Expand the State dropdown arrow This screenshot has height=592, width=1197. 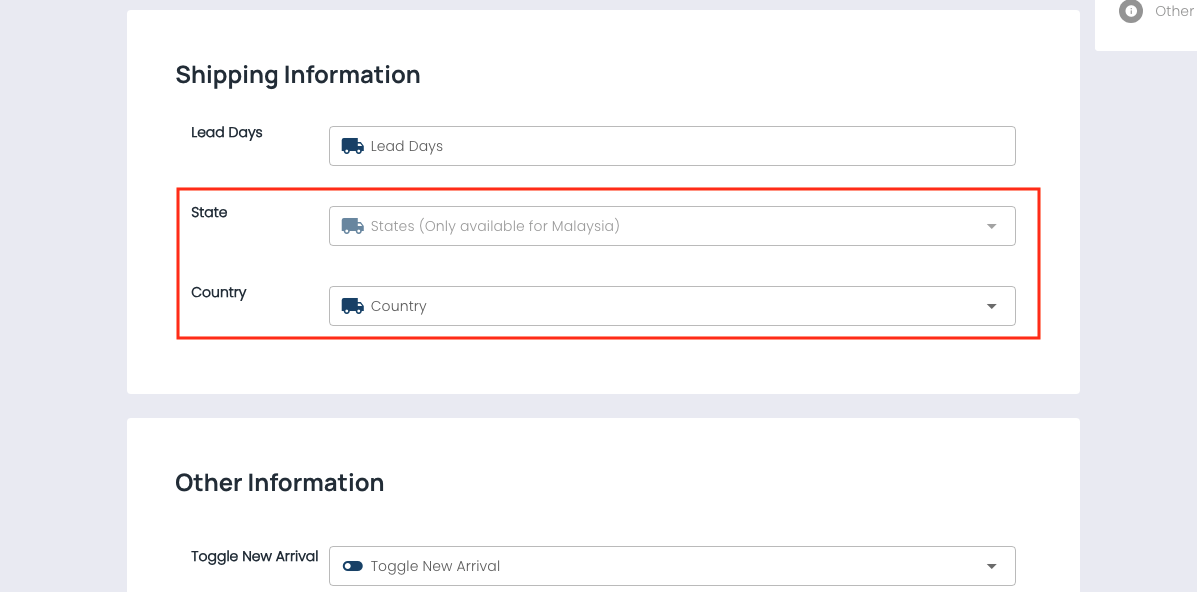pos(991,226)
